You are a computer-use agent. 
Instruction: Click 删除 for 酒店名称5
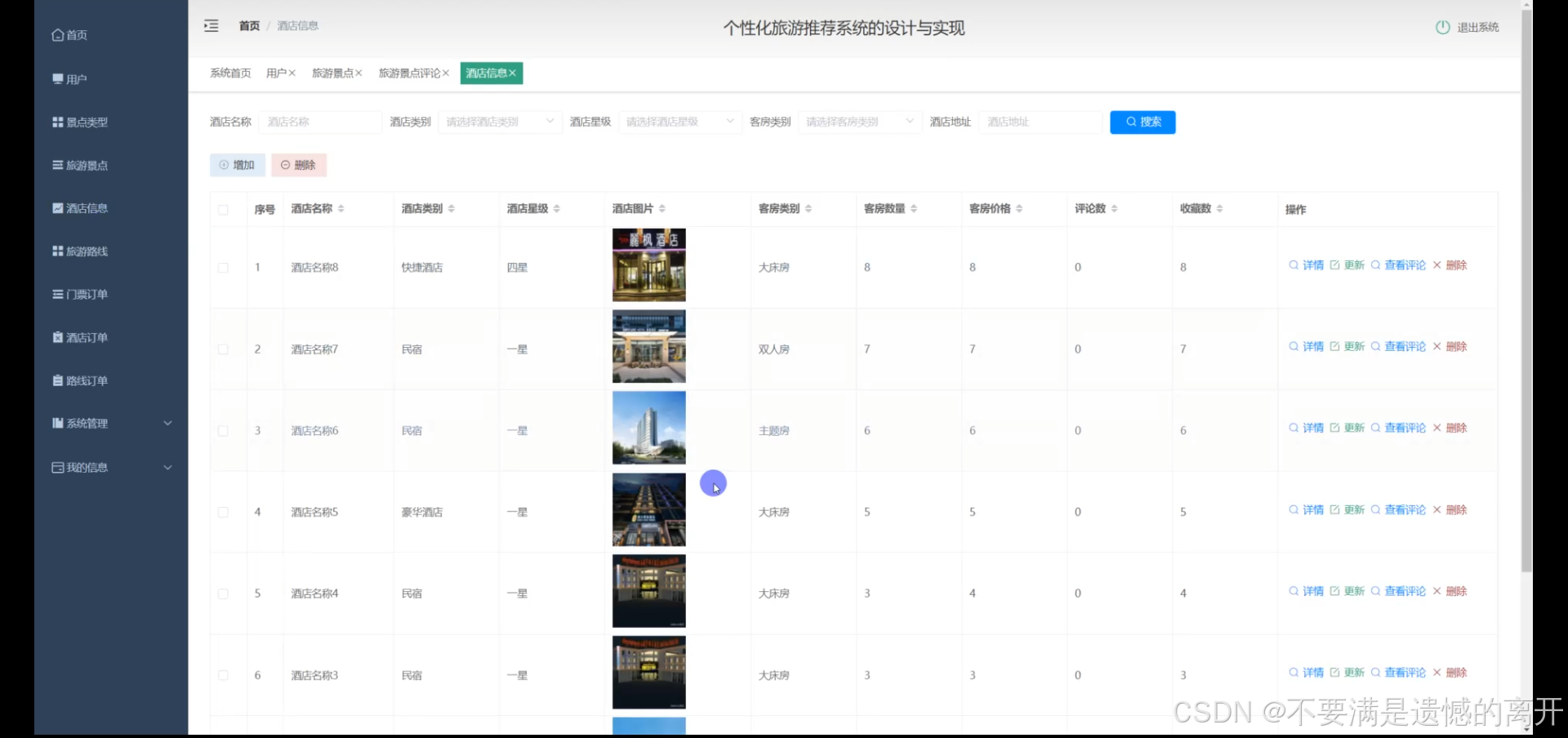pyautogui.click(x=1450, y=510)
